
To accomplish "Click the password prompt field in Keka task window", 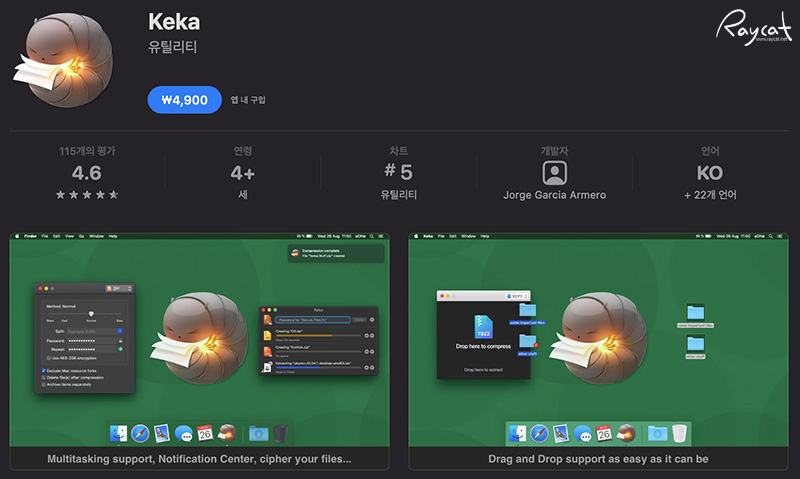I will [313, 320].
